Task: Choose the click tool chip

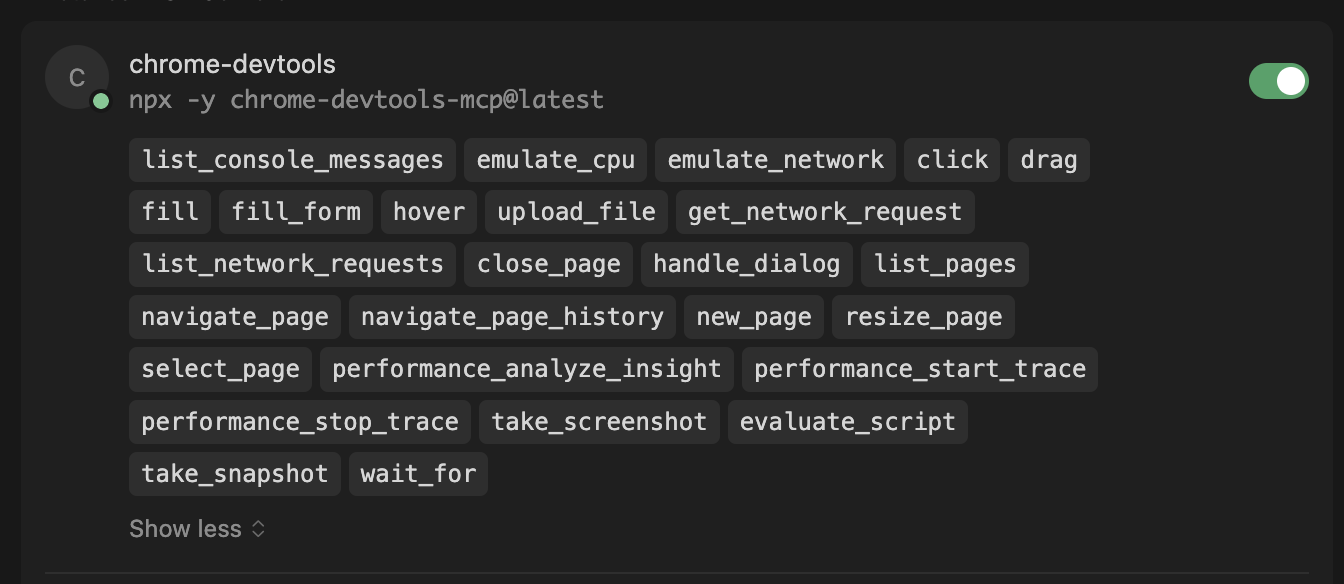Action: click(x=952, y=160)
